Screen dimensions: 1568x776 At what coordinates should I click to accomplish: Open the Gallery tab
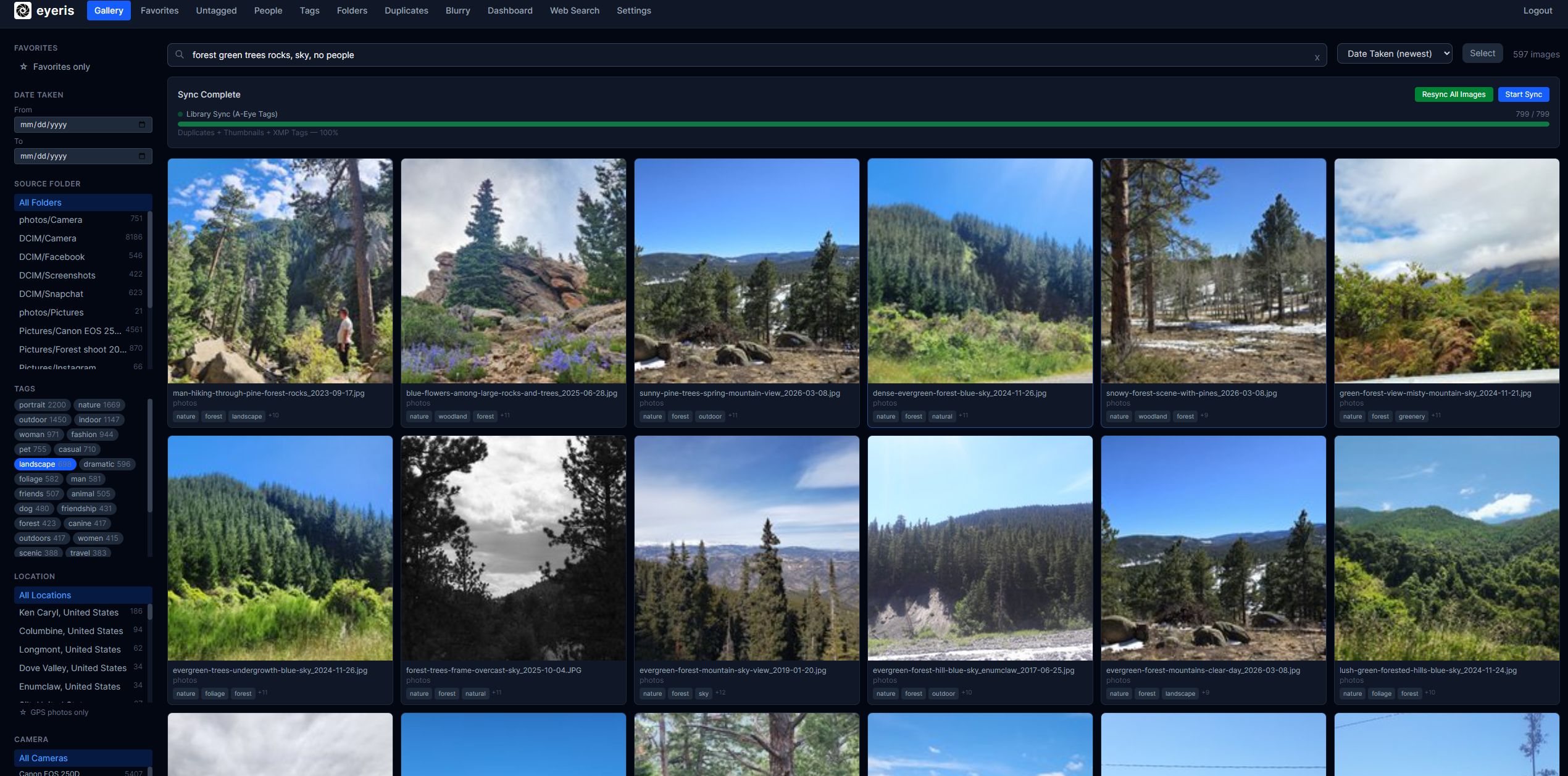coord(109,10)
